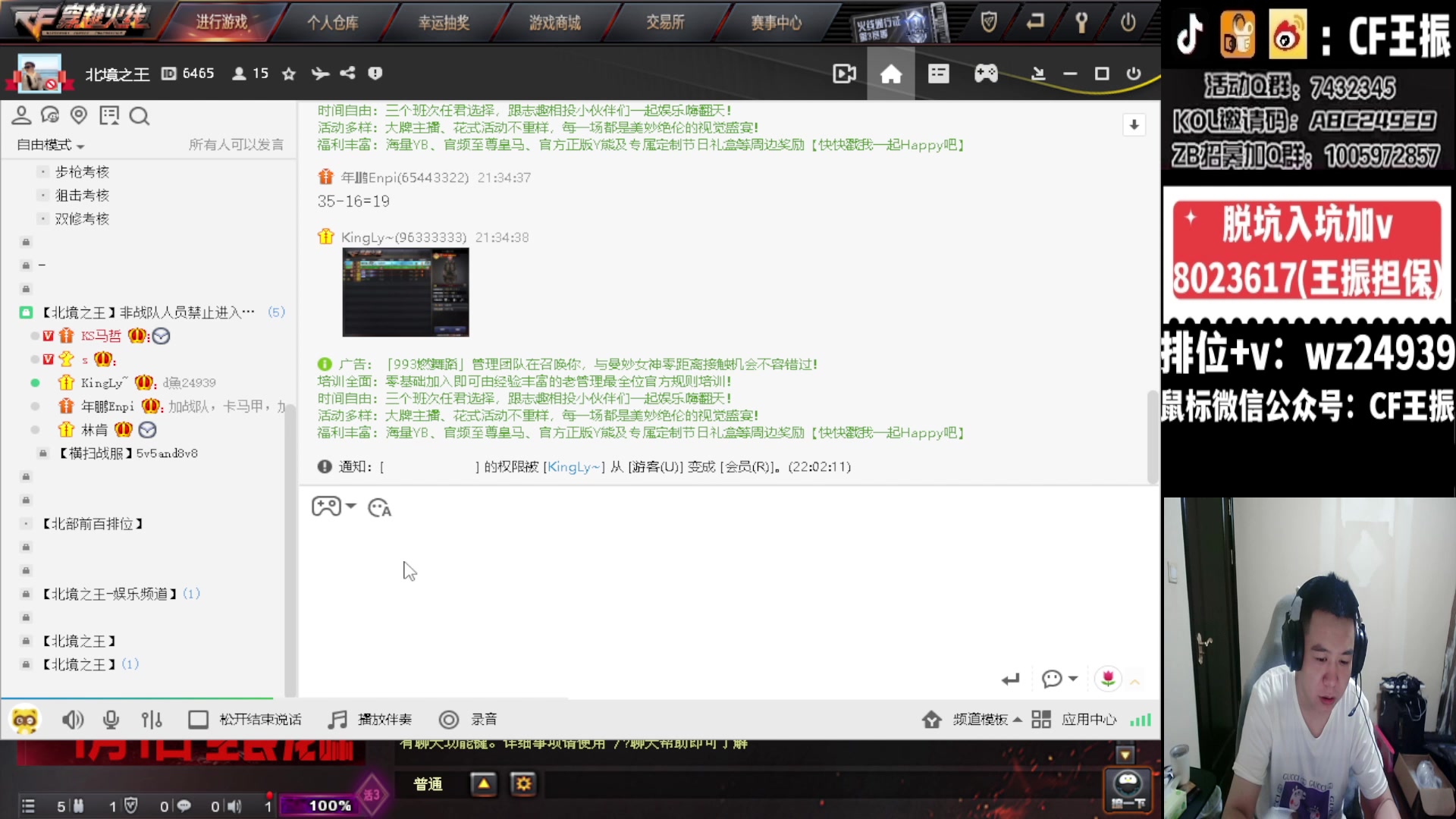Send a flower using the tulip icon
Screen dimensions: 1456x819
click(x=1109, y=679)
